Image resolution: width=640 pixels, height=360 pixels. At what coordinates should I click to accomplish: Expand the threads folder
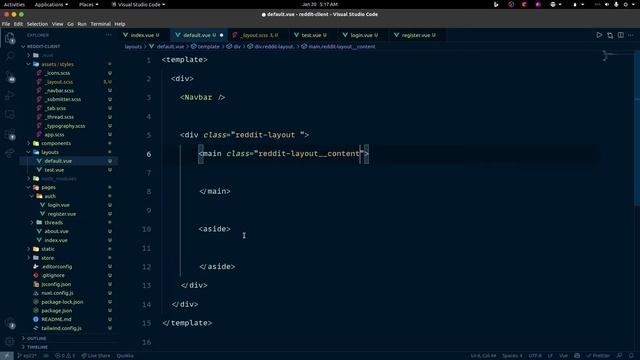[x=53, y=222]
